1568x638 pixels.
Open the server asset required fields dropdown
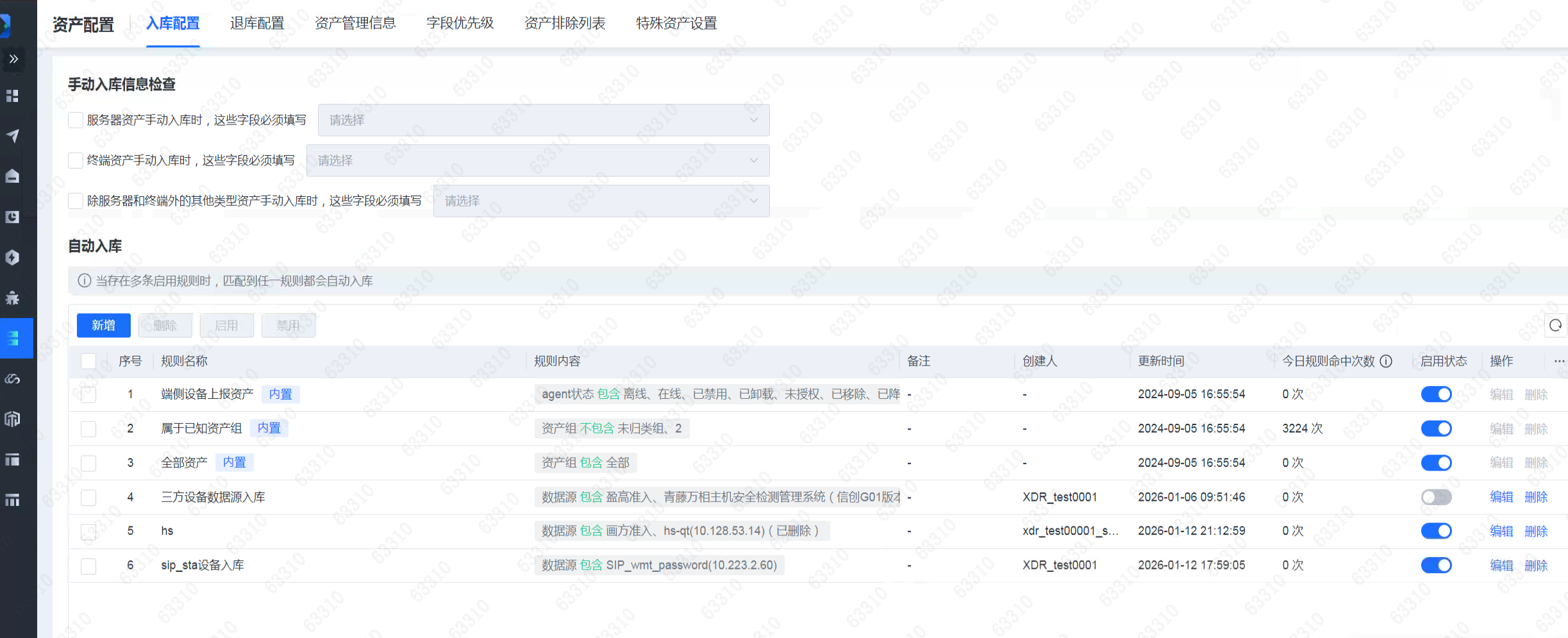point(543,120)
